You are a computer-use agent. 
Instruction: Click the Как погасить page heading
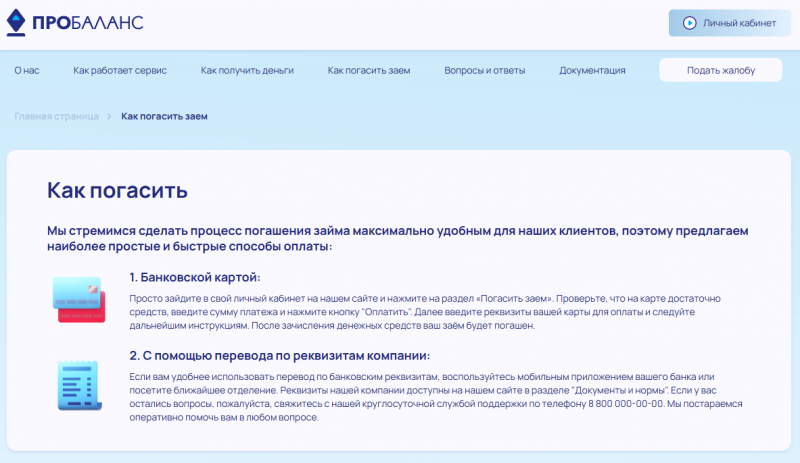coord(117,190)
